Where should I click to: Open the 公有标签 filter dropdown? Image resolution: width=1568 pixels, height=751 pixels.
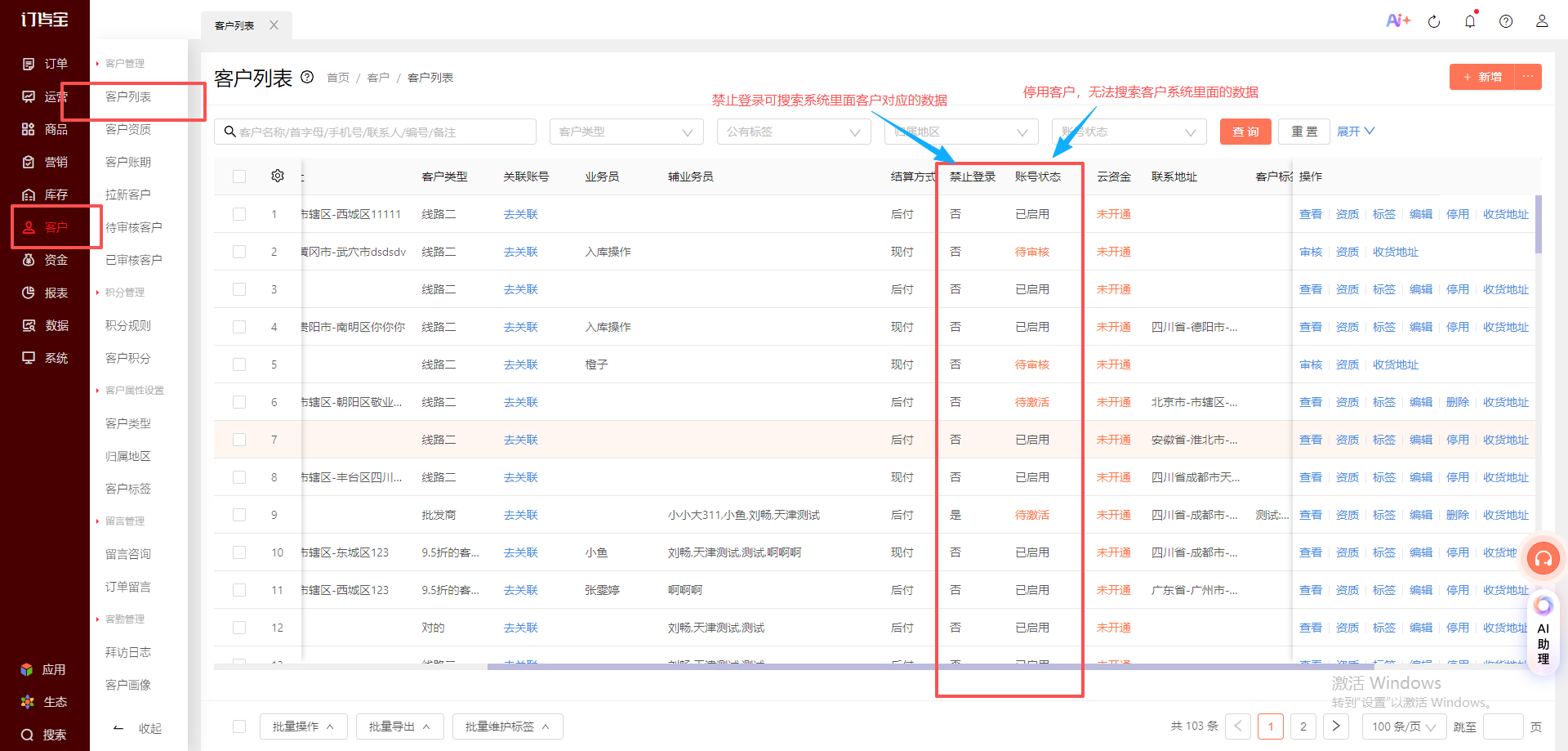click(x=794, y=132)
